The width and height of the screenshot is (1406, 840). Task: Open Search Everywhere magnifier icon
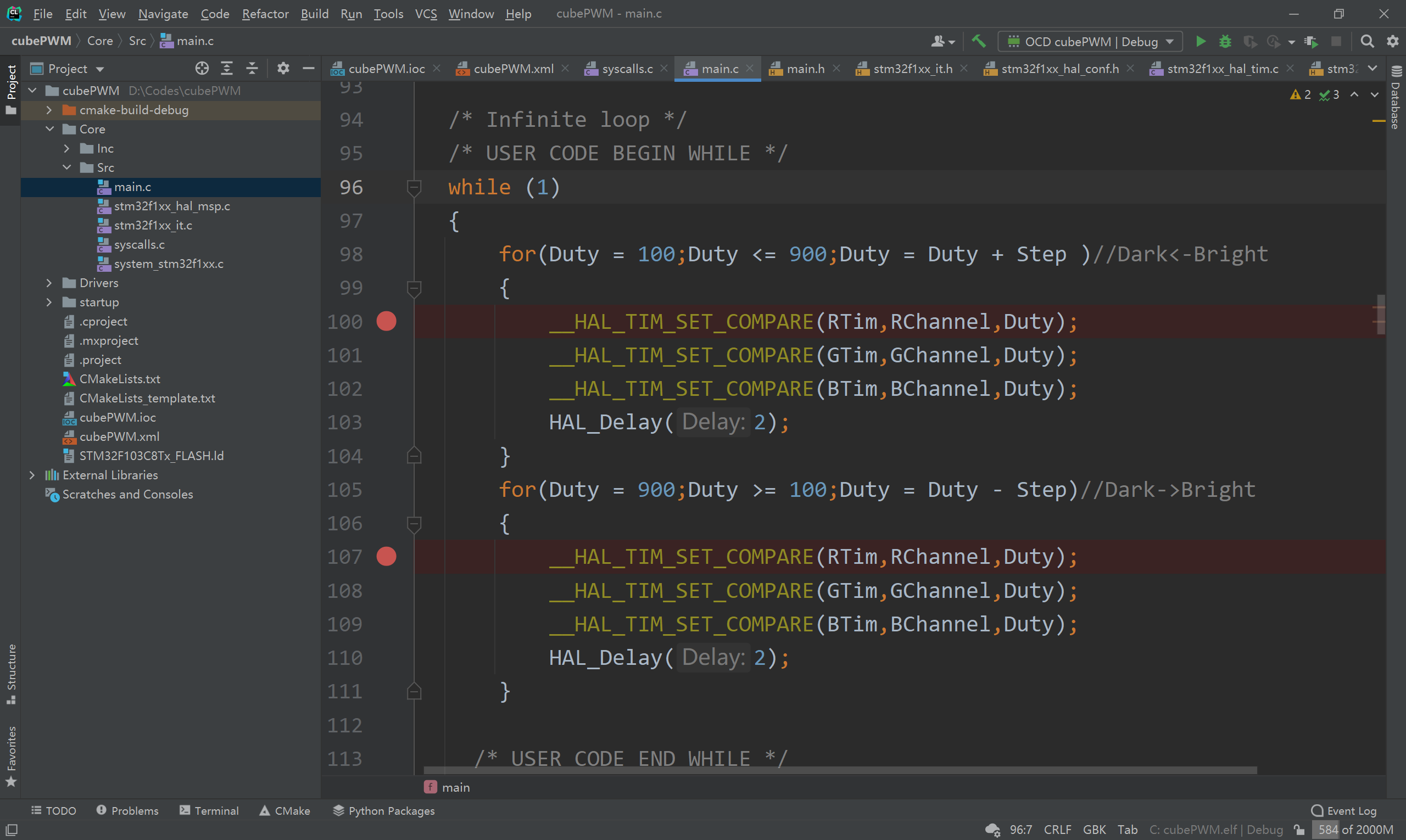click(1367, 41)
